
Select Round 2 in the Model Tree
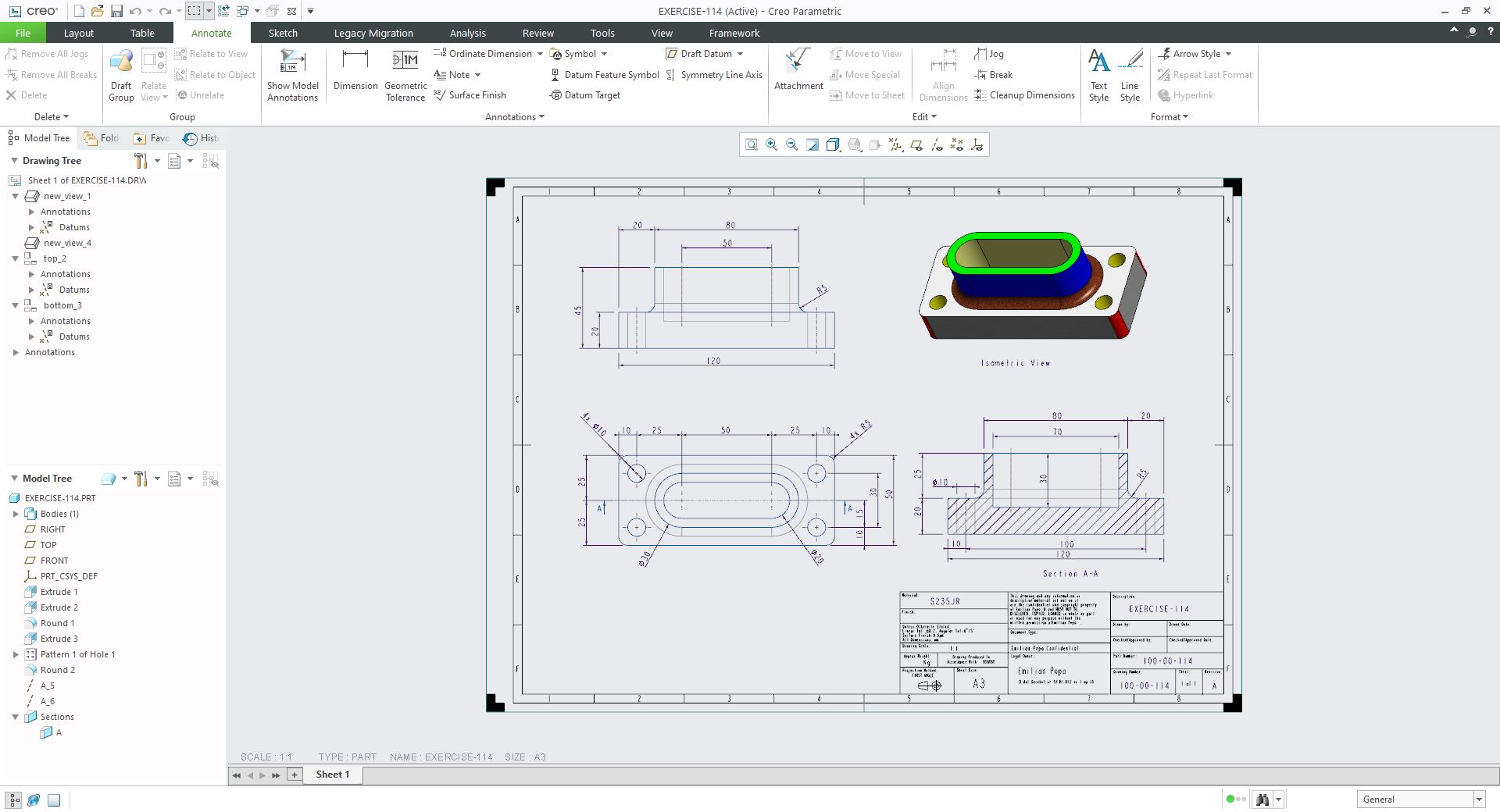tap(49, 670)
